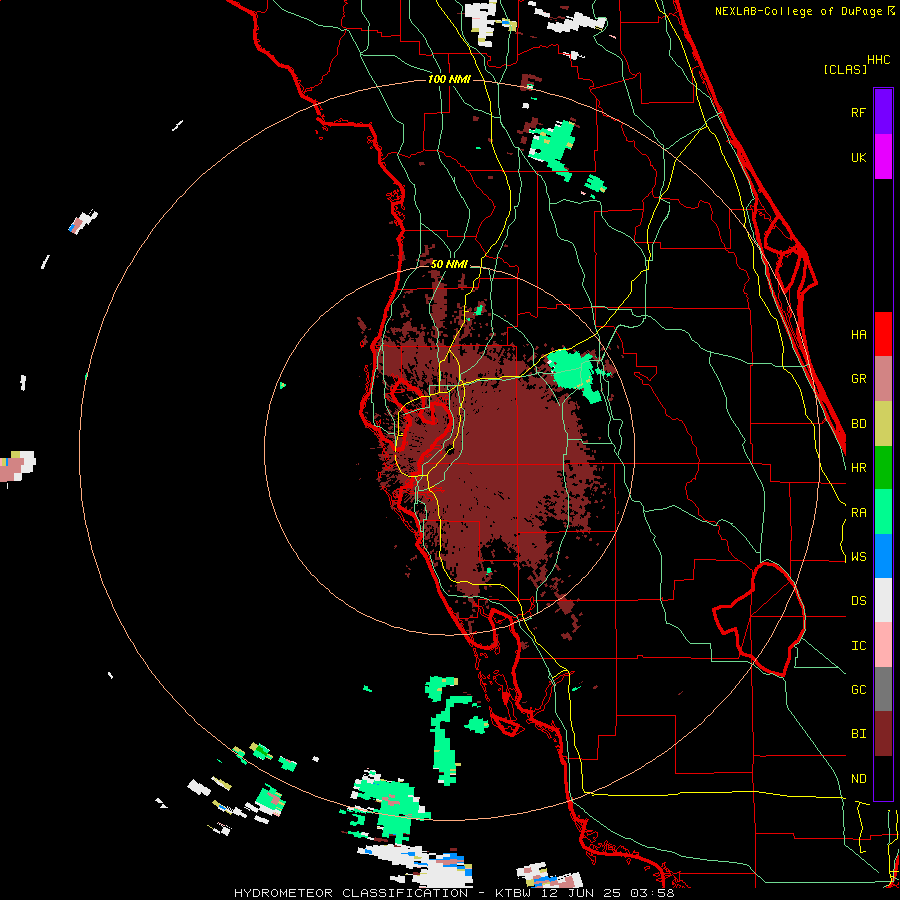This screenshot has height=900, width=900.
Task: Click the RA light green legend swatch
Action: (x=883, y=512)
